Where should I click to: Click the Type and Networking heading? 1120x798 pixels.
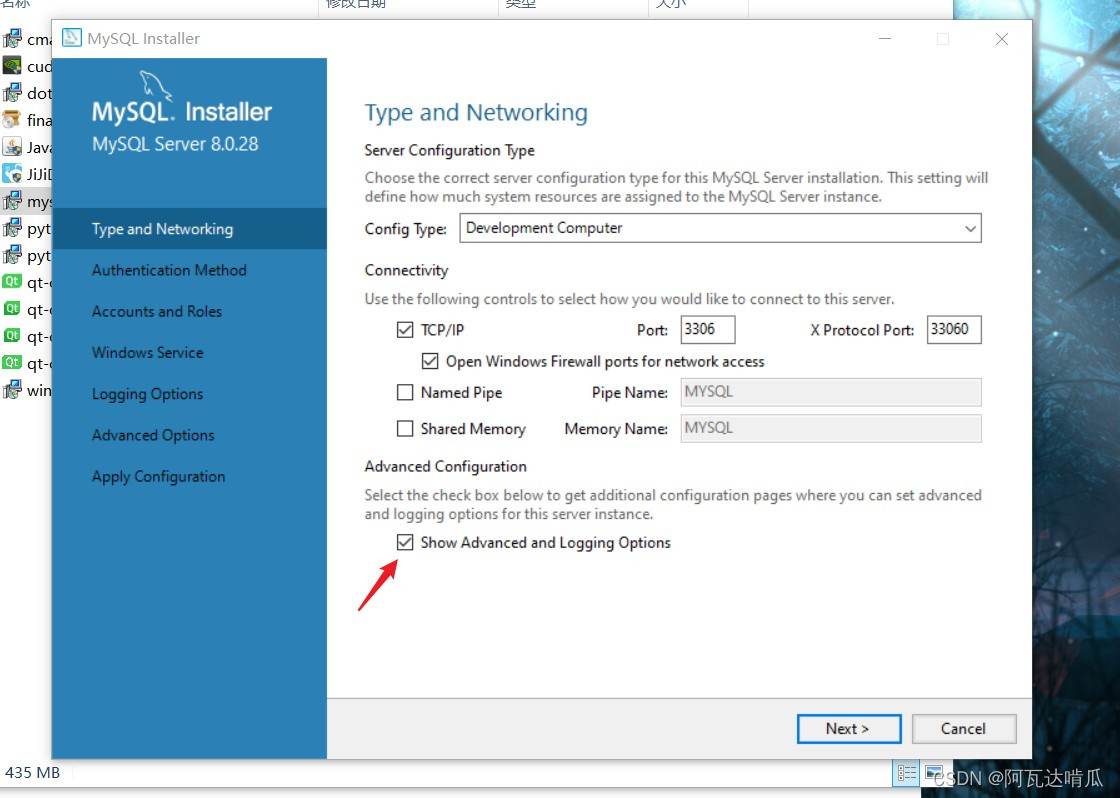[476, 113]
